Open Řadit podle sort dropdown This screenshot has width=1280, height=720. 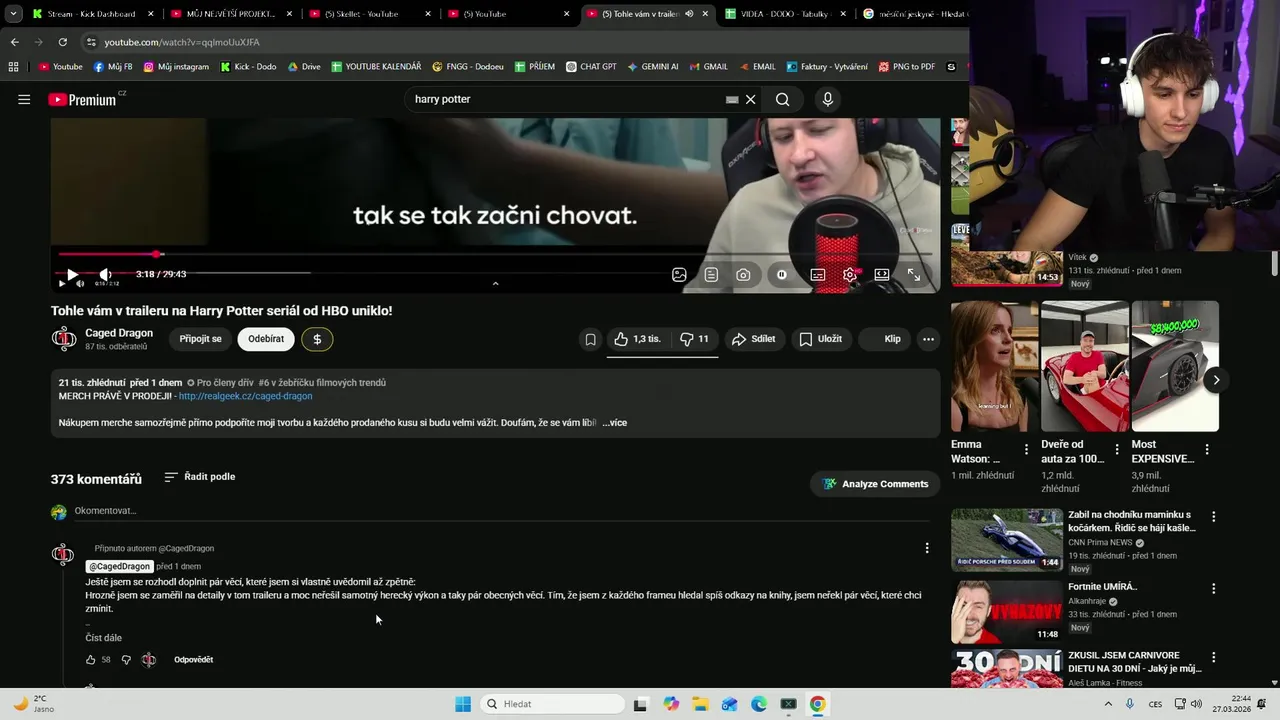point(200,477)
